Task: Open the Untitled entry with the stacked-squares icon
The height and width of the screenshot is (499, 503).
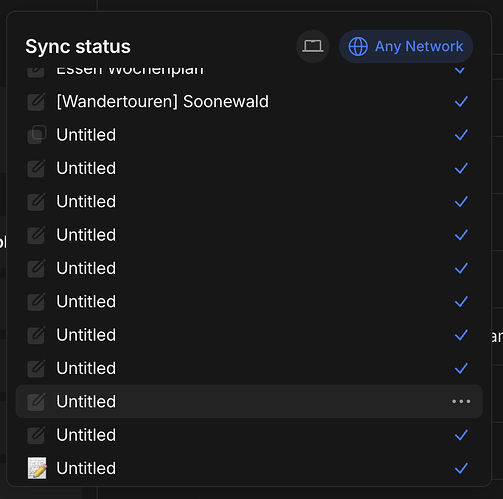Action: [86, 135]
